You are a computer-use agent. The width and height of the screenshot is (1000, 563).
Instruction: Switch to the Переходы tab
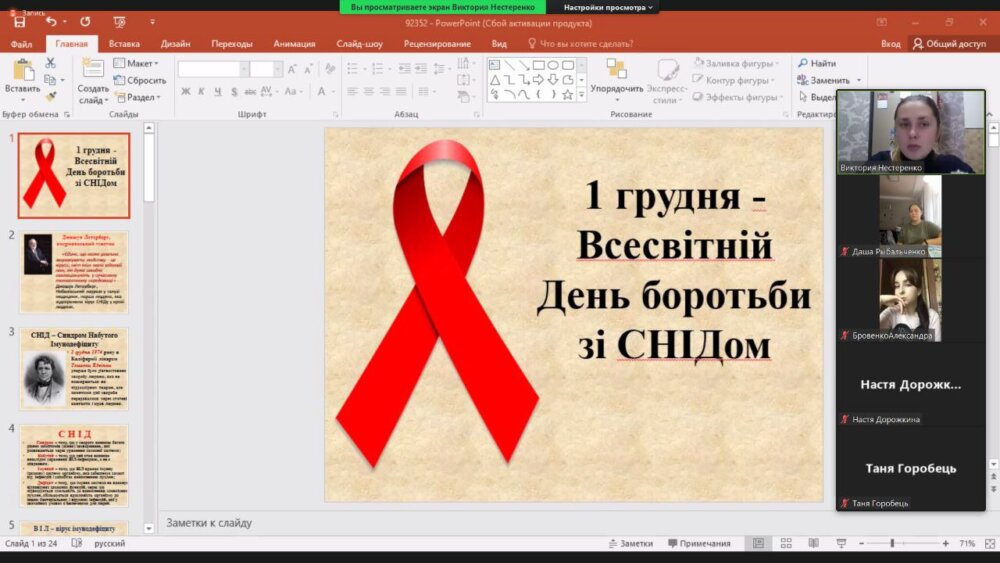[x=232, y=44]
